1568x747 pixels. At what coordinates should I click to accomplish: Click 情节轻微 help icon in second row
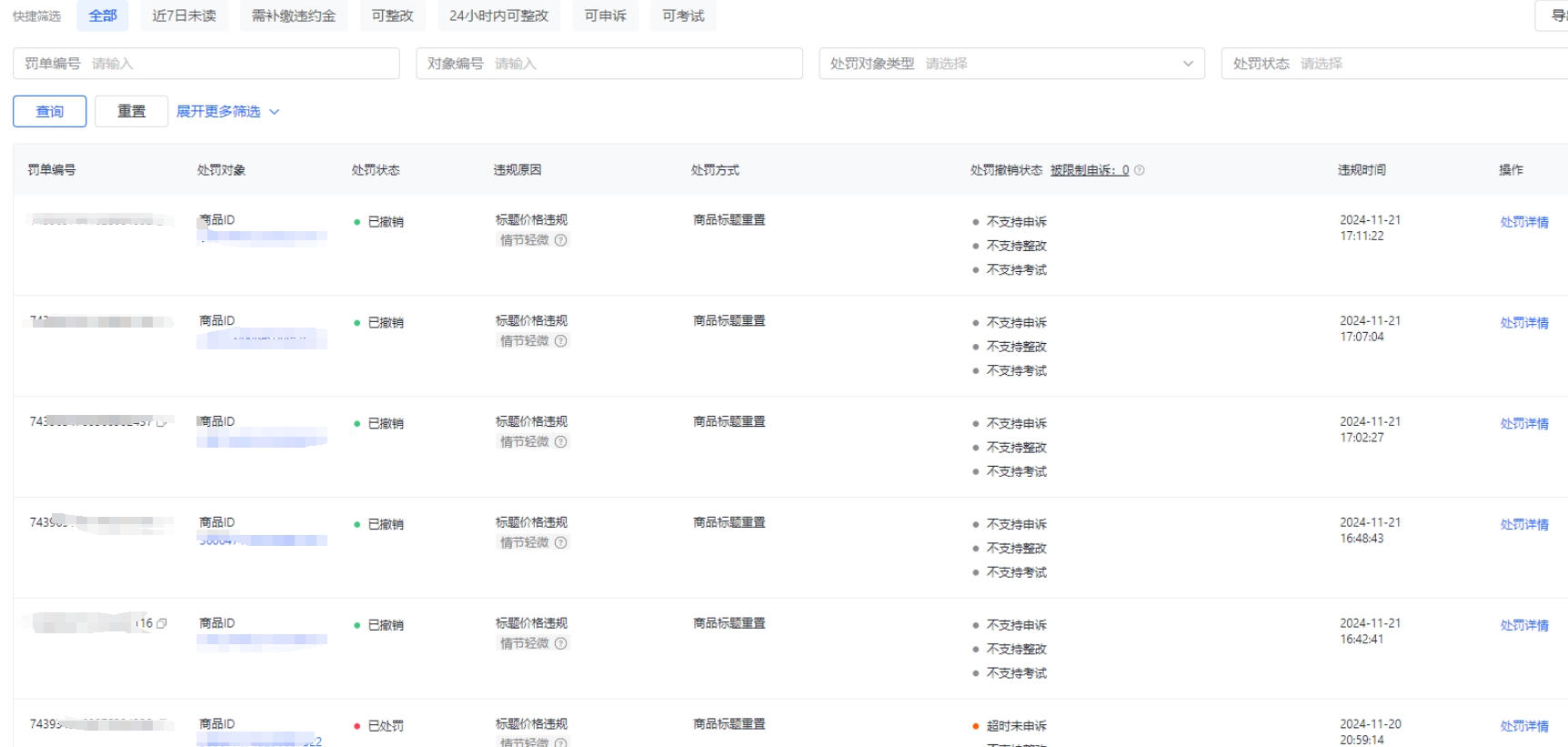point(561,341)
